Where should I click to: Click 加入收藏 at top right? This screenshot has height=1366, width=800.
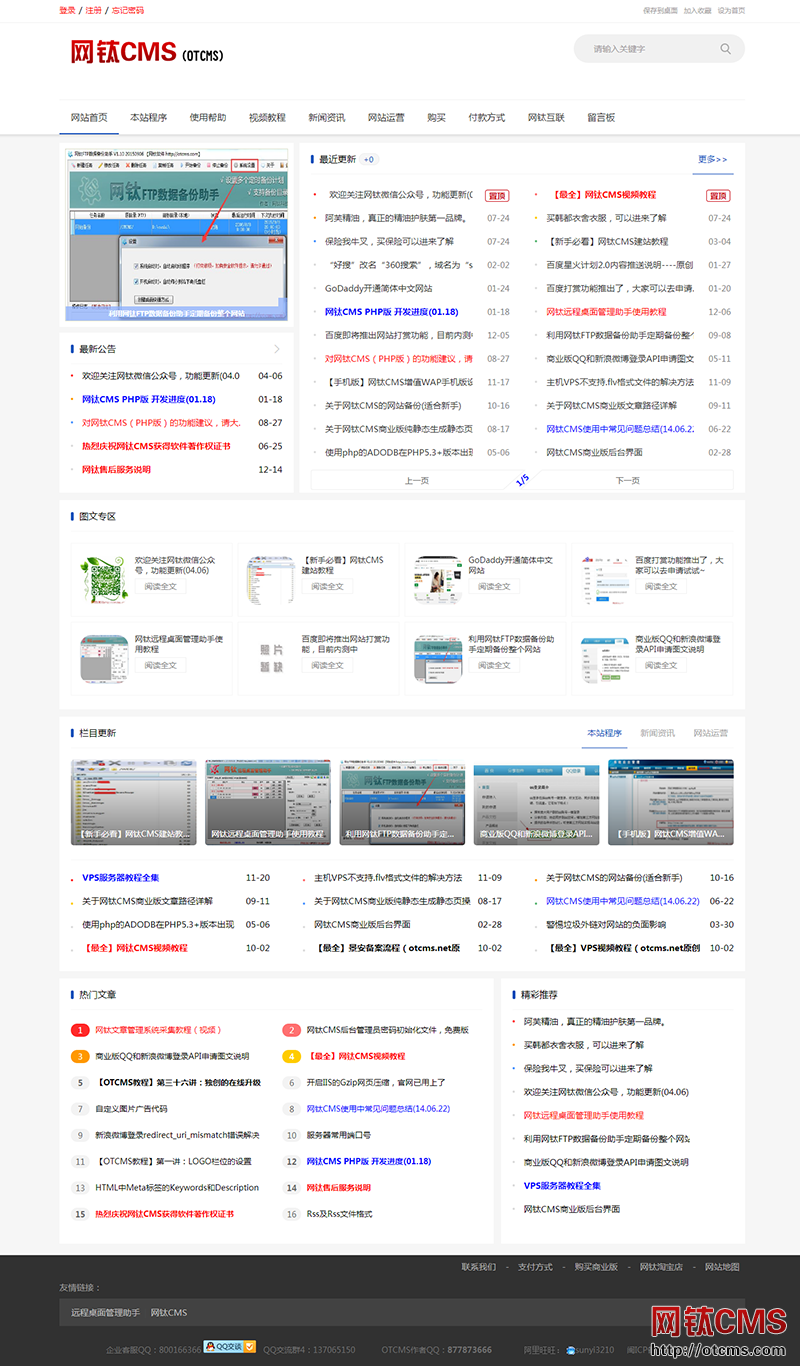click(698, 10)
